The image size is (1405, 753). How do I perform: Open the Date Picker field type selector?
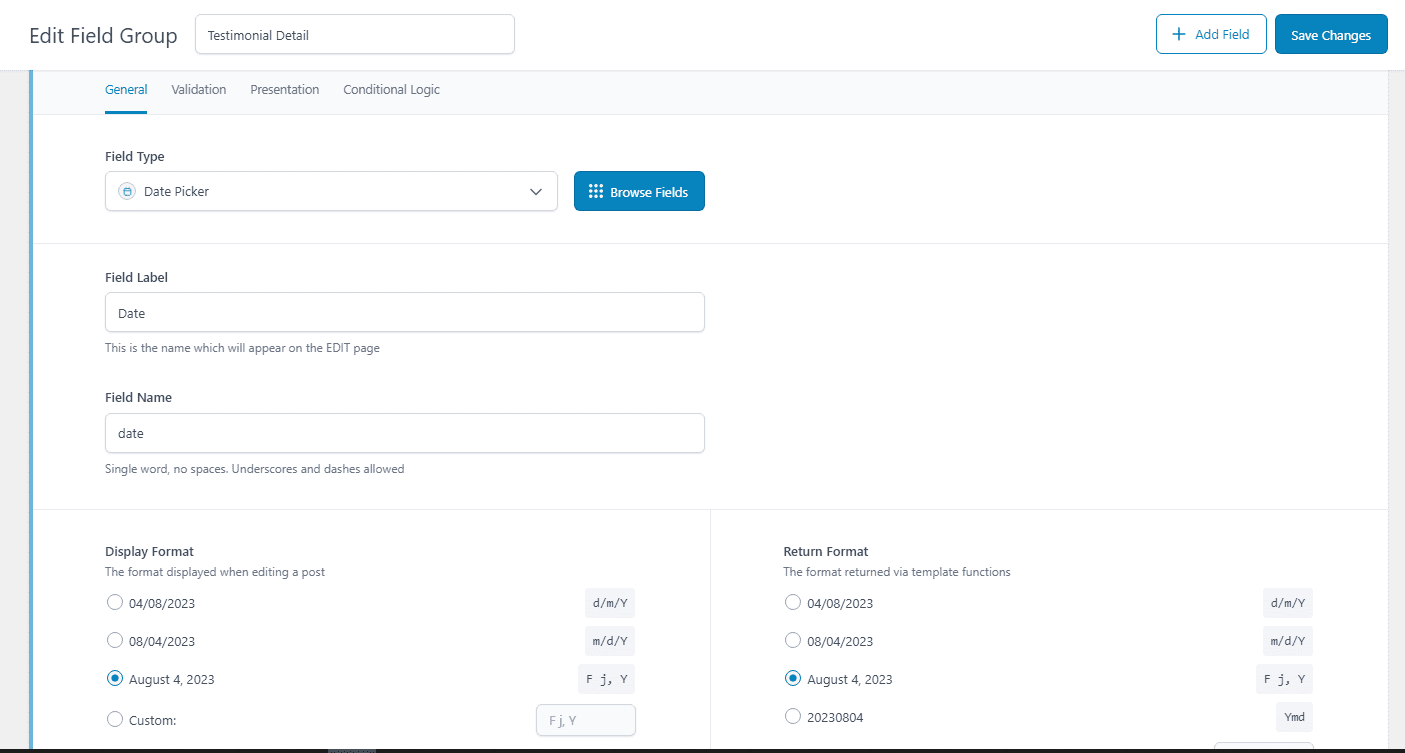click(330, 191)
